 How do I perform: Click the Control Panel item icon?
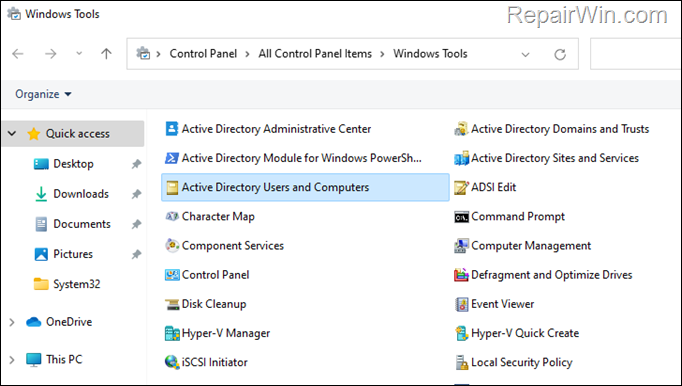pos(172,275)
